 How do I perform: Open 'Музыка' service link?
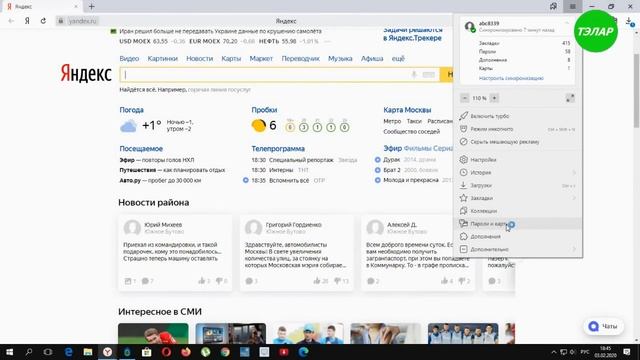coord(340,58)
